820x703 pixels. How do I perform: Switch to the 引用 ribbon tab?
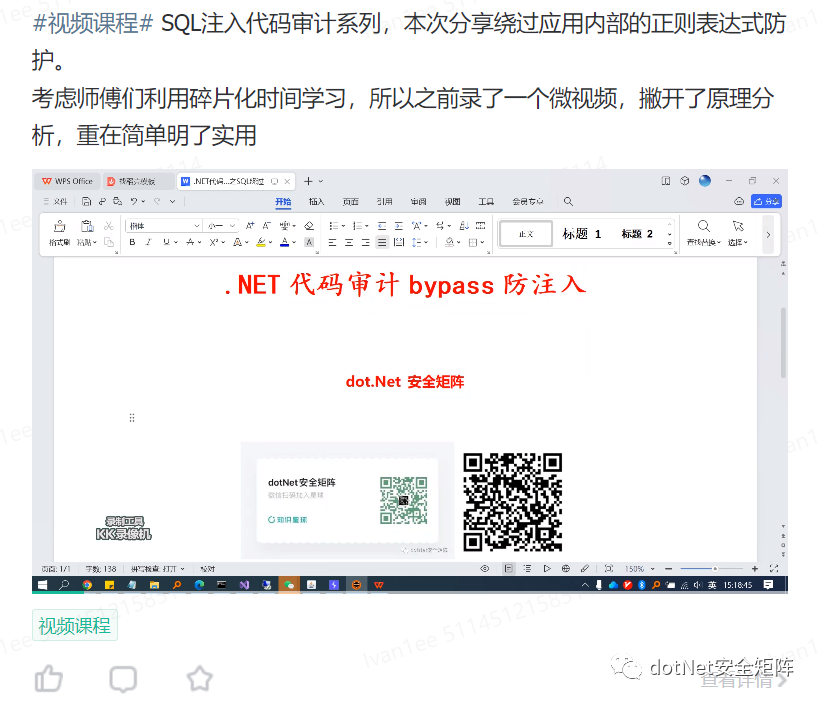point(384,201)
